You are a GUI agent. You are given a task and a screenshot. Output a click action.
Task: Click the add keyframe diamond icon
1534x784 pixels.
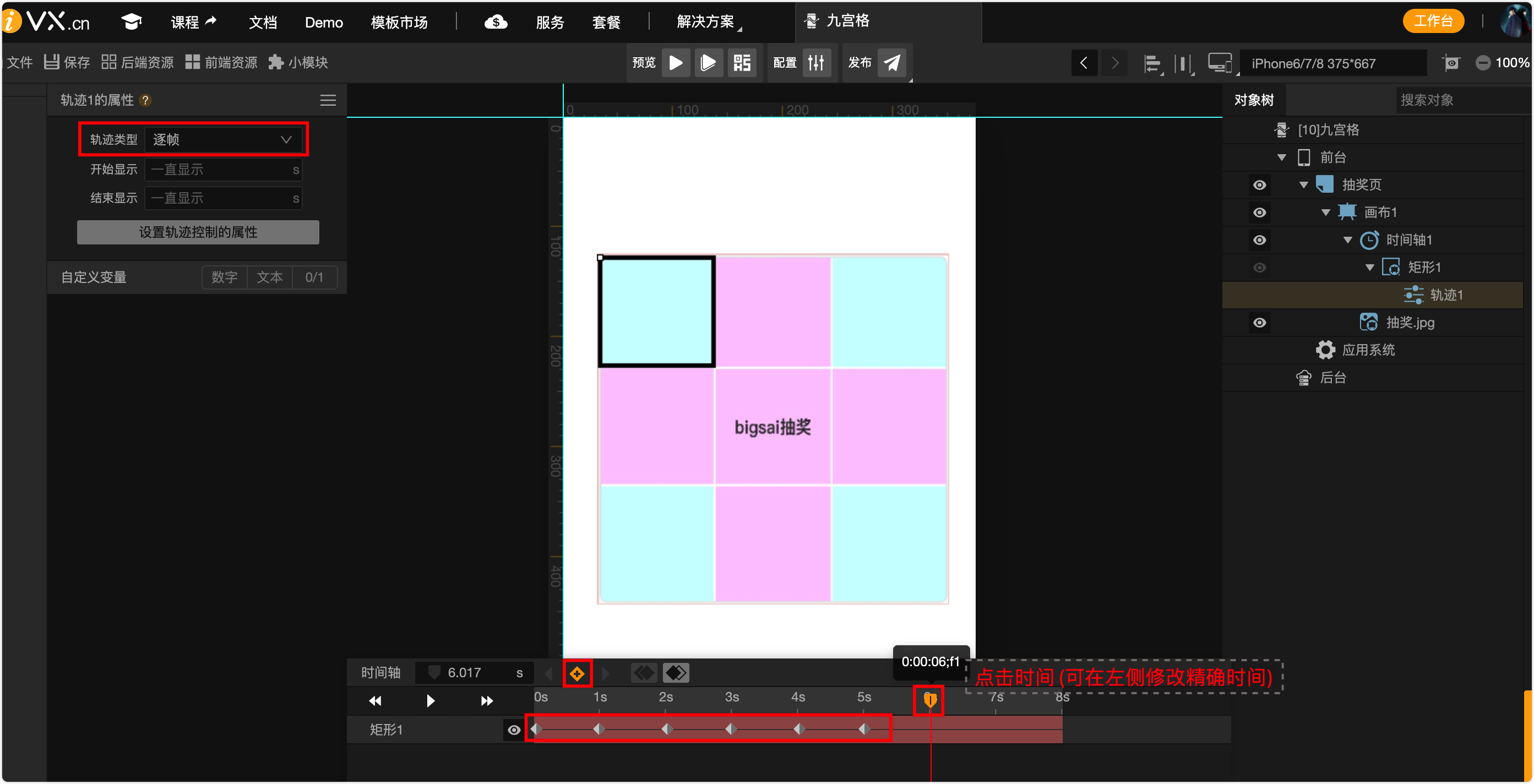tap(576, 673)
